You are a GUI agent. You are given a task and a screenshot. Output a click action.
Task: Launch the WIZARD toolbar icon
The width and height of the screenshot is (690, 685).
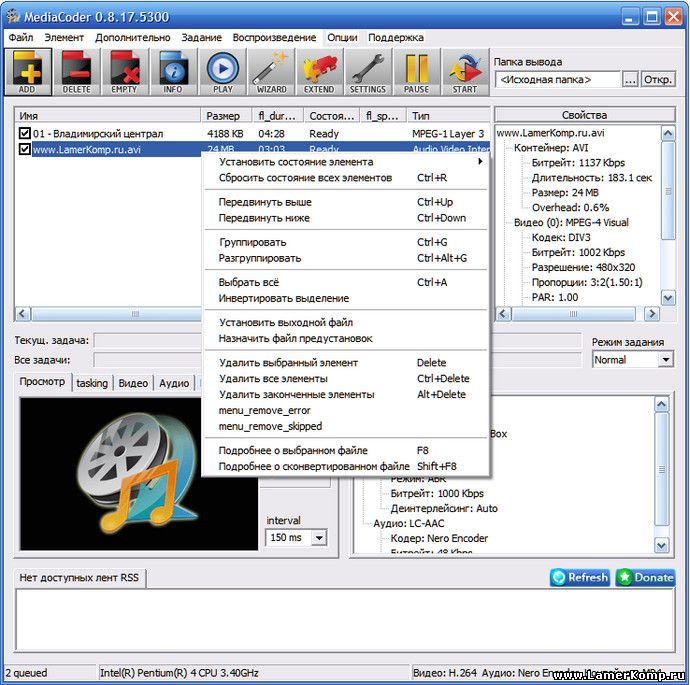point(271,71)
